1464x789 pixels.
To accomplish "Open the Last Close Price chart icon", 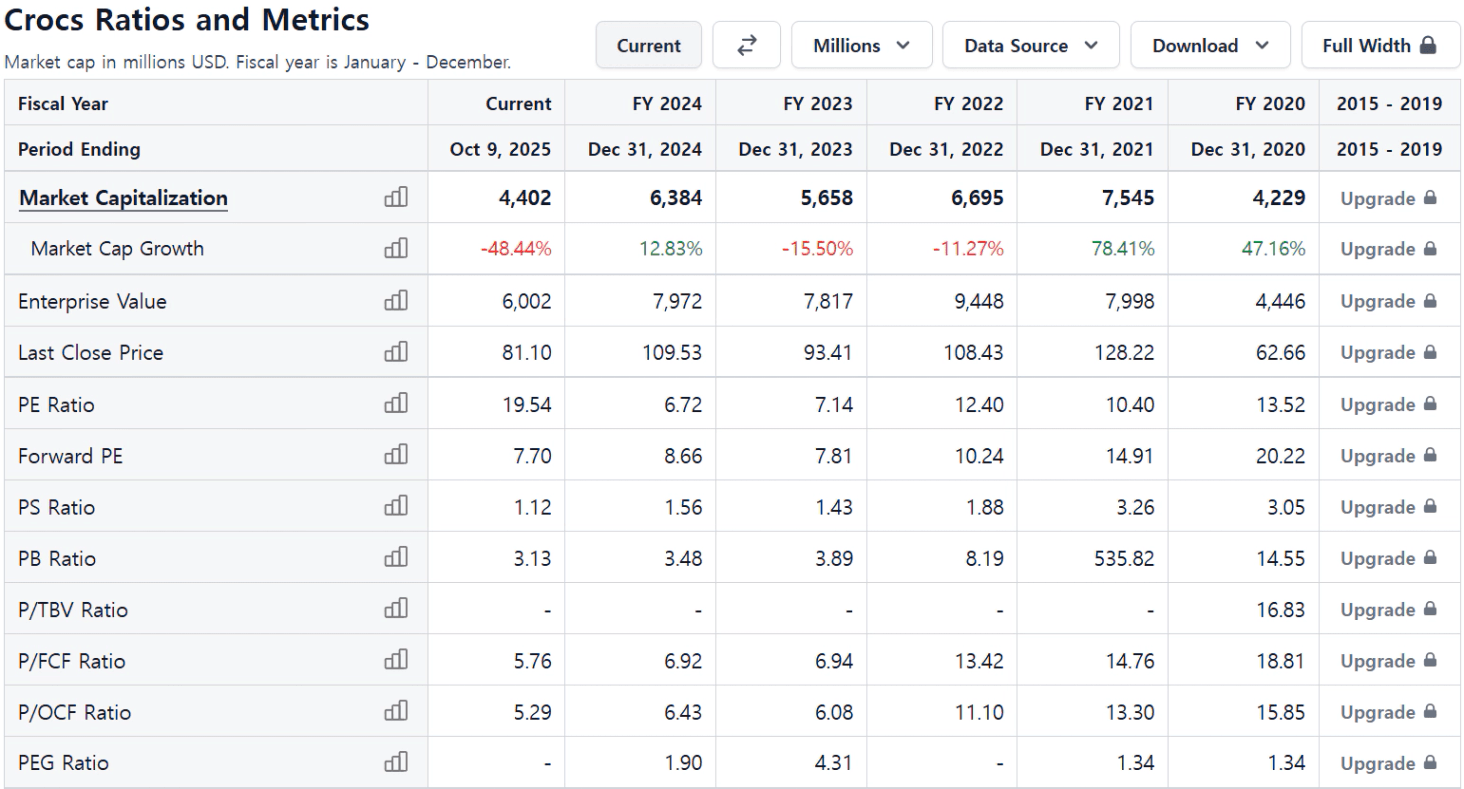I will 397,352.
